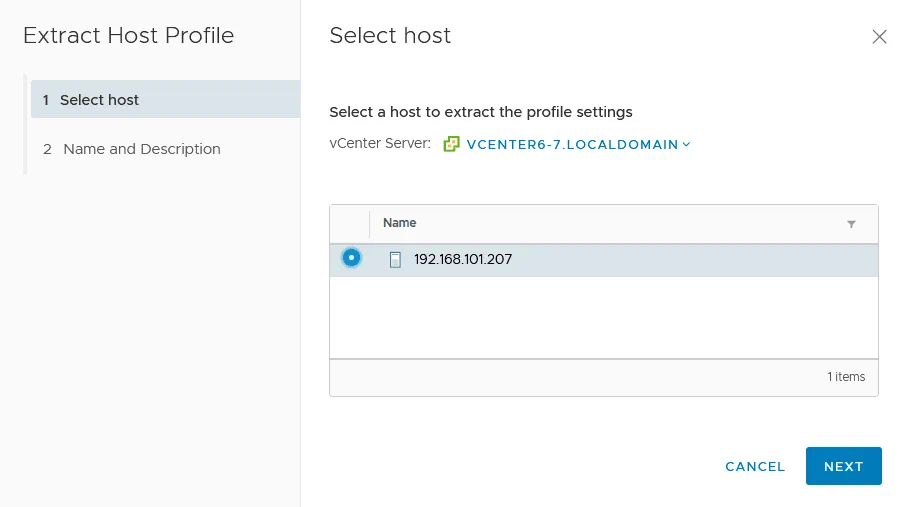This screenshot has width=904, height=507.
Task: Click the 'Select a host to extract' instruction text
Action: [x=480, y=112]
